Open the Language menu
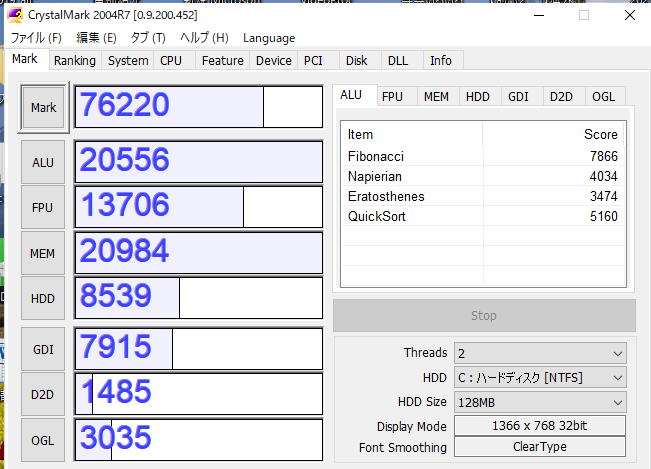The image size is (651, 469). pyautogui.click(x=269, y=38)
